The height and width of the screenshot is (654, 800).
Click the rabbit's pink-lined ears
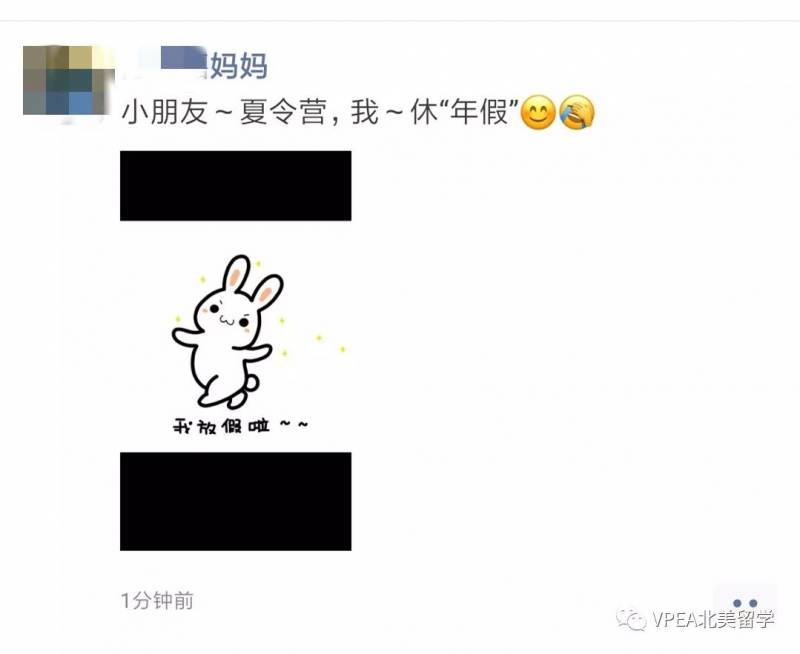point(253,280)
